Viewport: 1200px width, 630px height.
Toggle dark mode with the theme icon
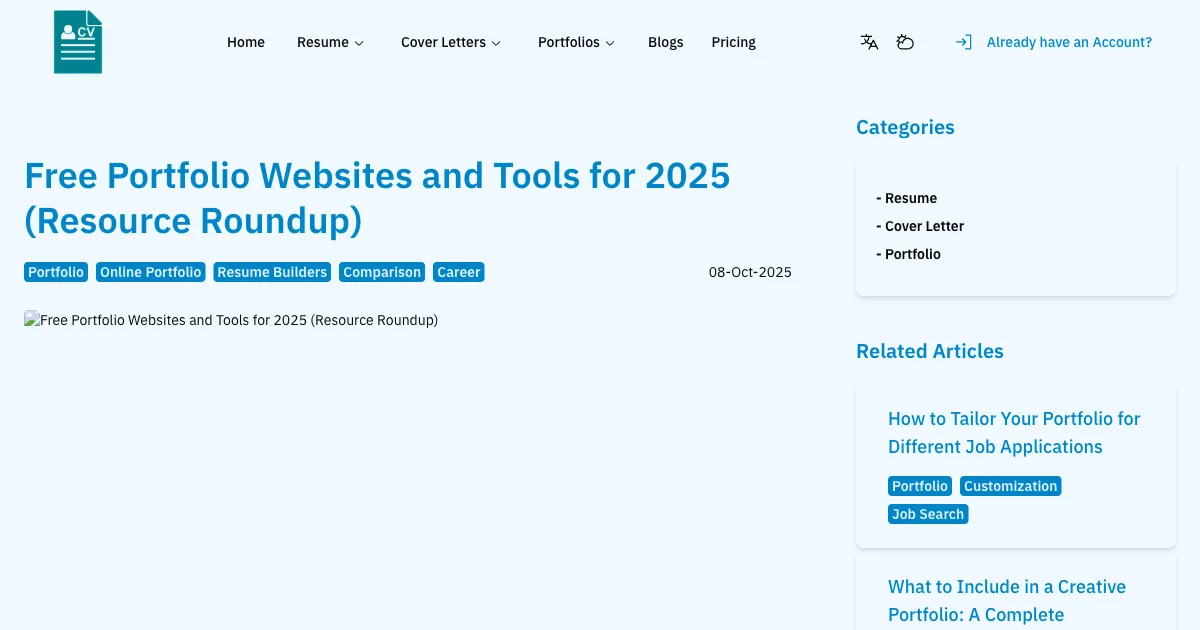(x=905, y=42)
